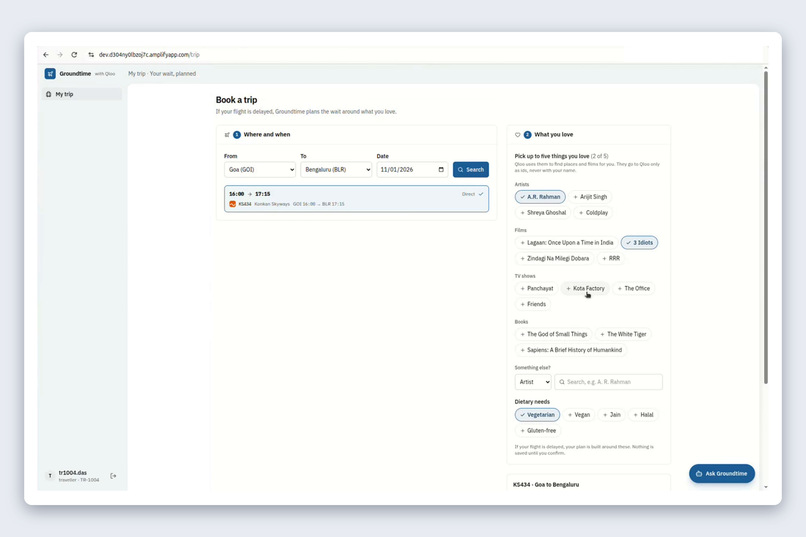Click the browser forward arrow
The width and height of the screenshot is (806, 537).
pos(60,54)
